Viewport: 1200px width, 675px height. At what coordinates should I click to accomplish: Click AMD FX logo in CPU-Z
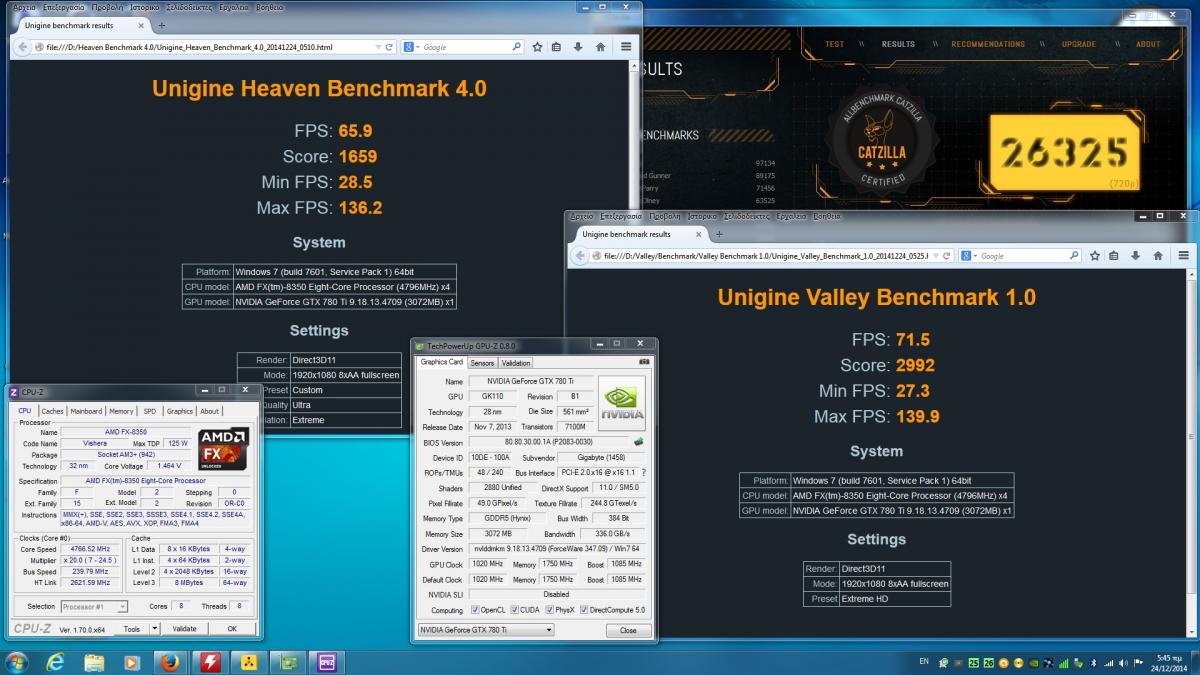coord(223,449)
